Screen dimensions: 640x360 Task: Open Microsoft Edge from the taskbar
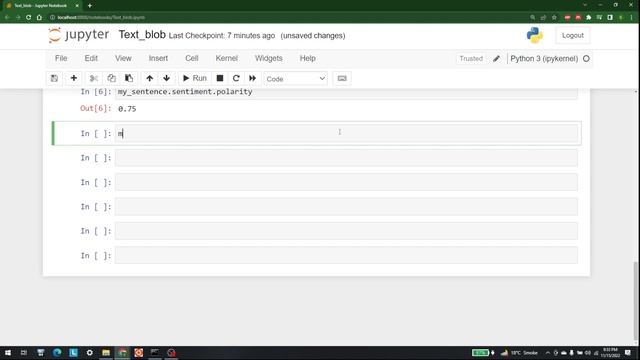(57, 353)
